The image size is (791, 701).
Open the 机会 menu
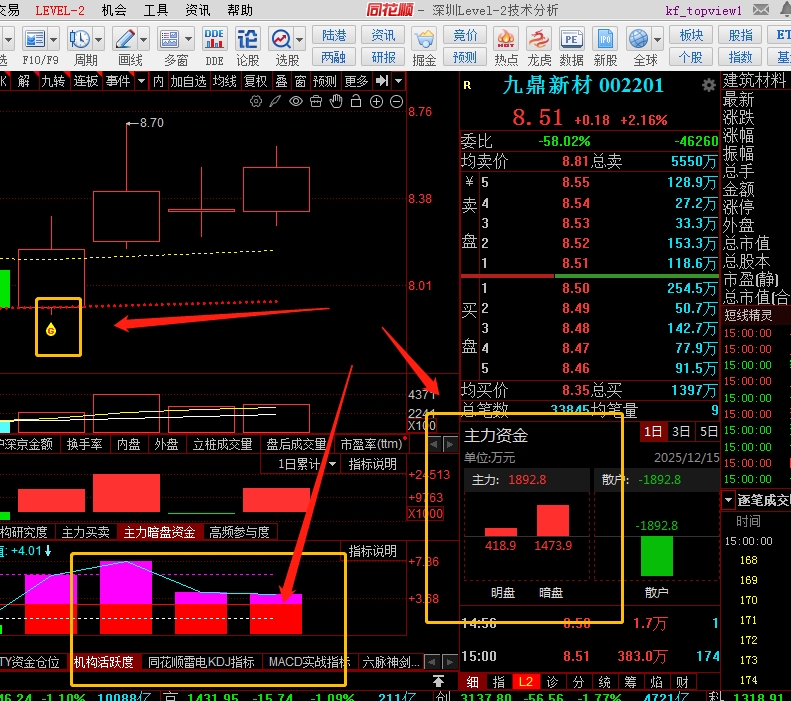point(114,10)
